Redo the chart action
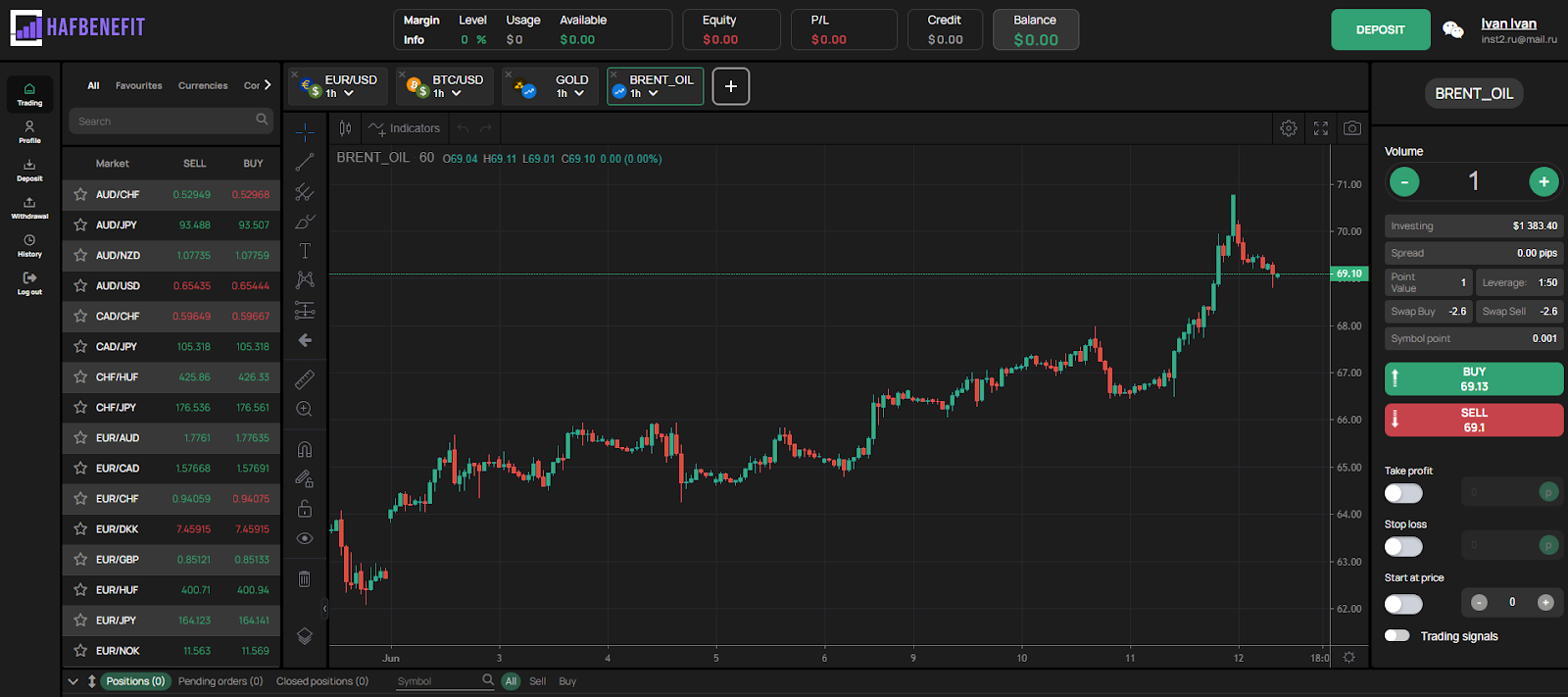 pyautogui.click(x=486, y=128)
